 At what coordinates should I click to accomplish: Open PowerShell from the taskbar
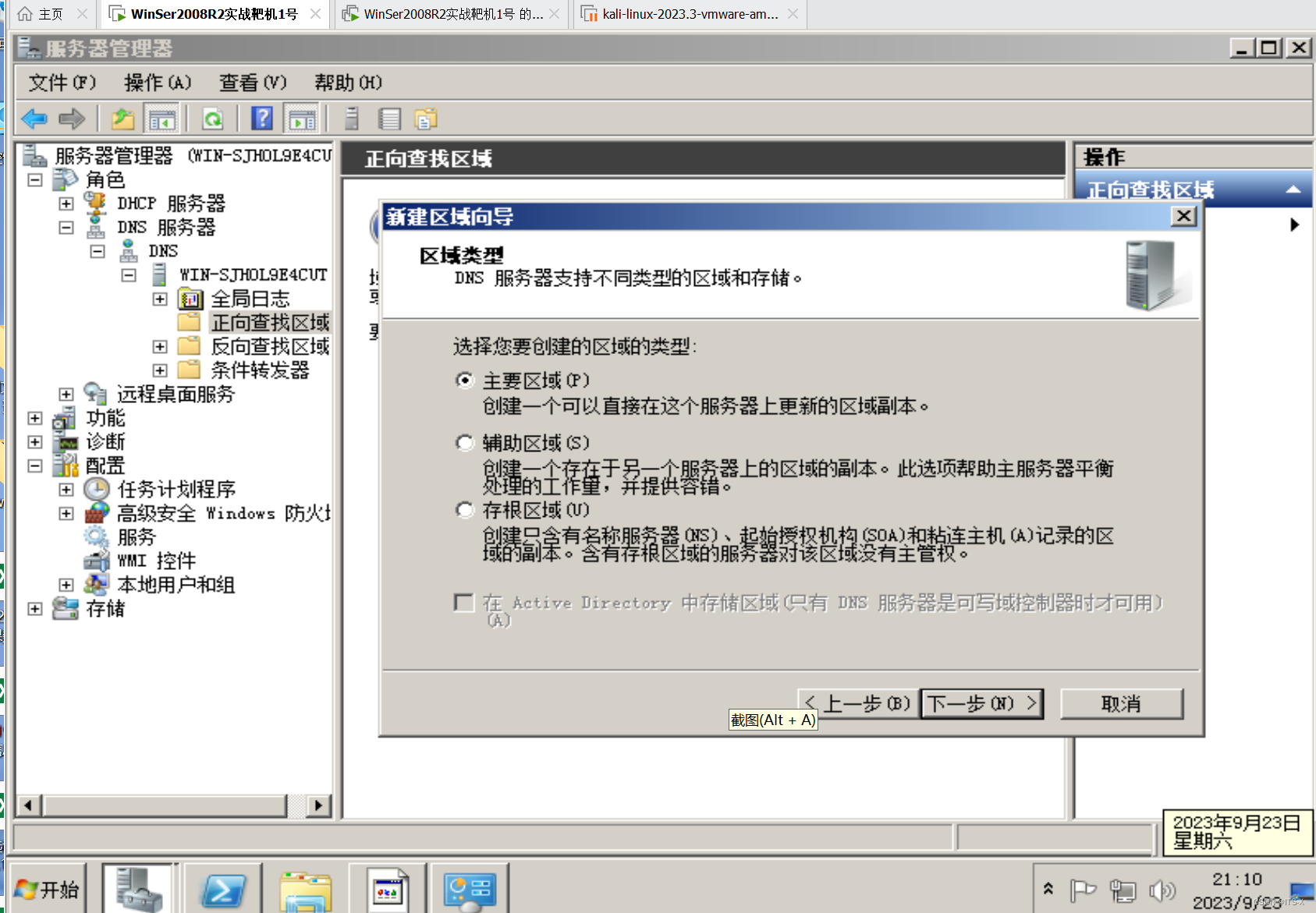click(223, 890)
